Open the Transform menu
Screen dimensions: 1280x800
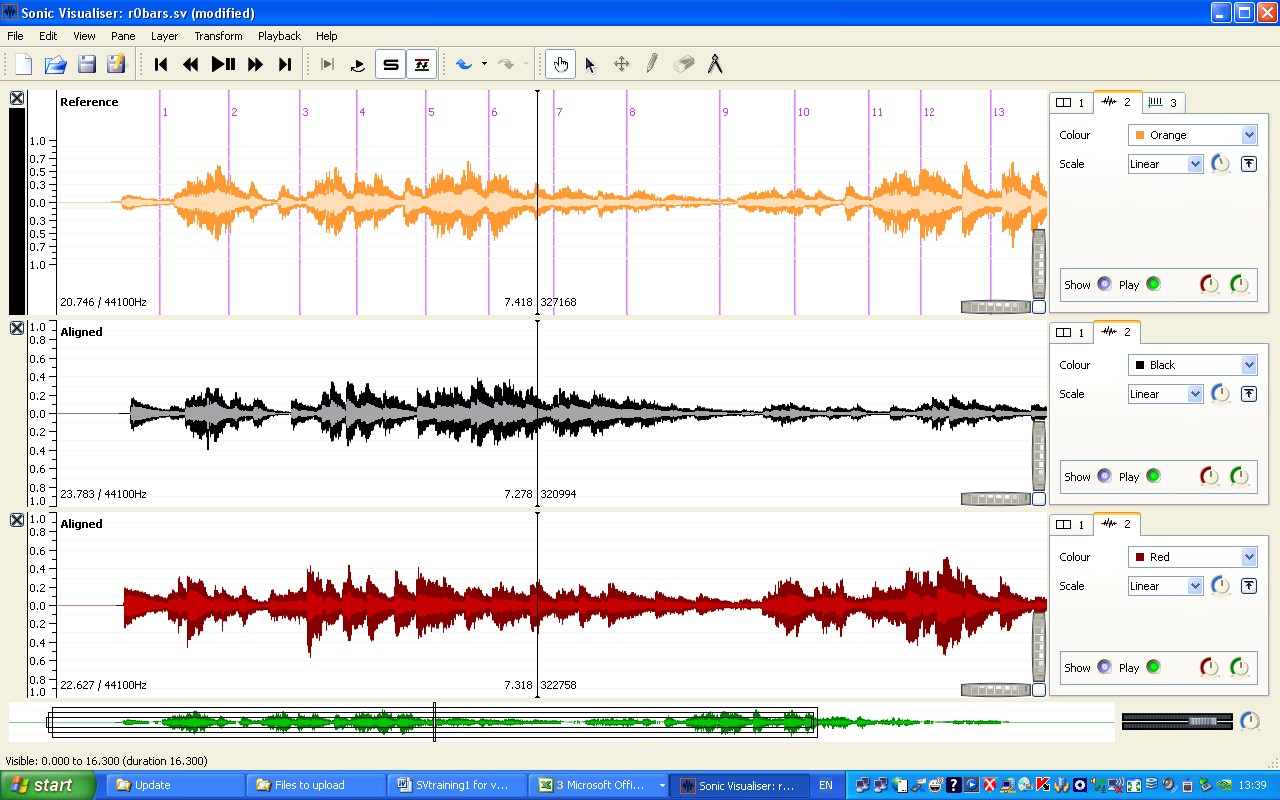click(218, 36)
